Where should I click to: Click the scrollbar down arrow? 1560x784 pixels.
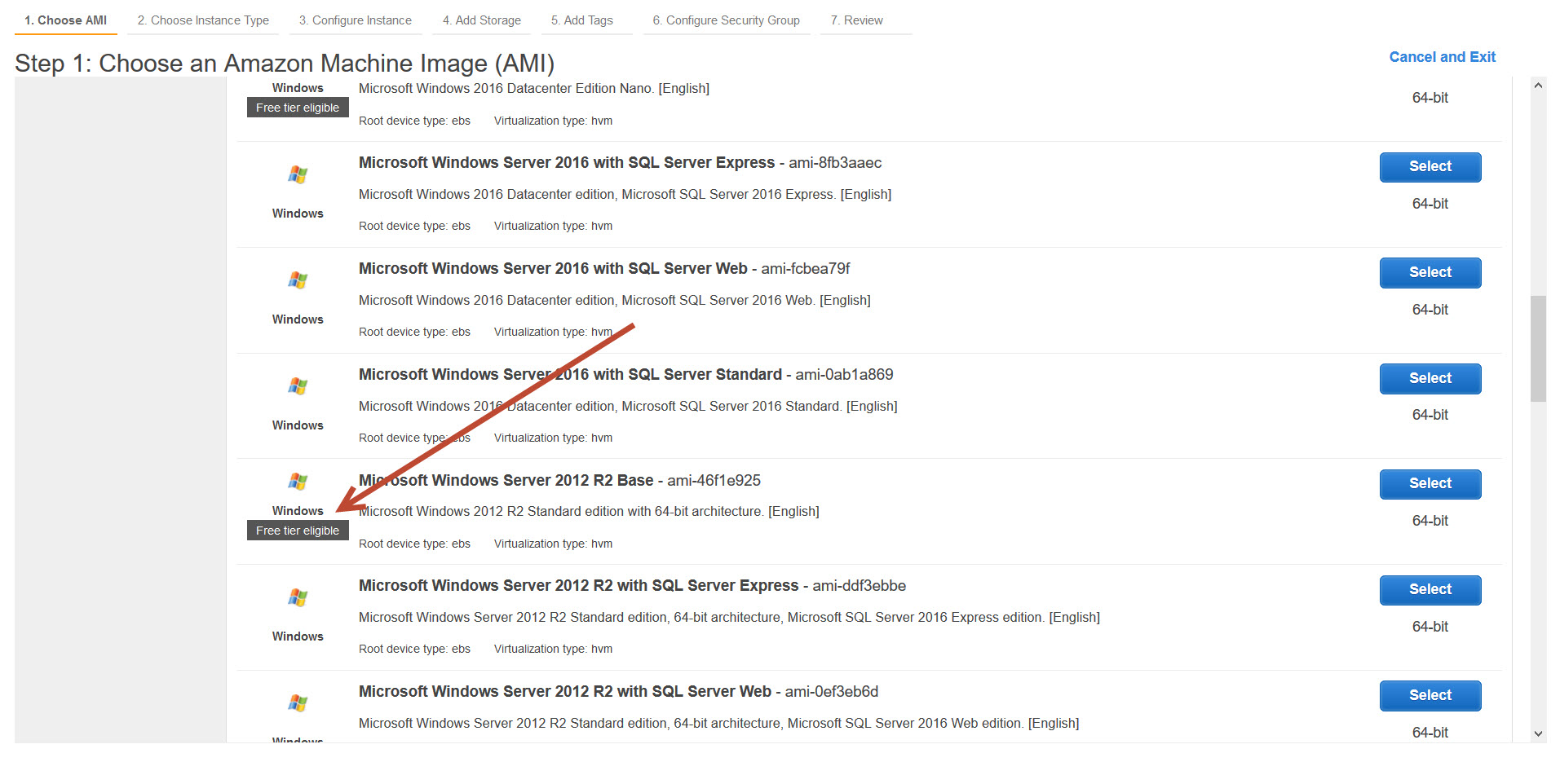[1538, 733]
